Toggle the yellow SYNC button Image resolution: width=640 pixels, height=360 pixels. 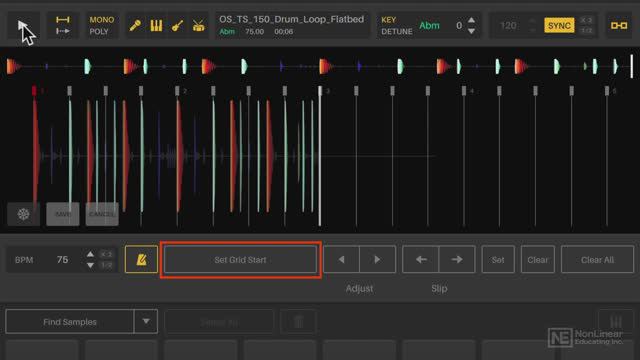559,26
